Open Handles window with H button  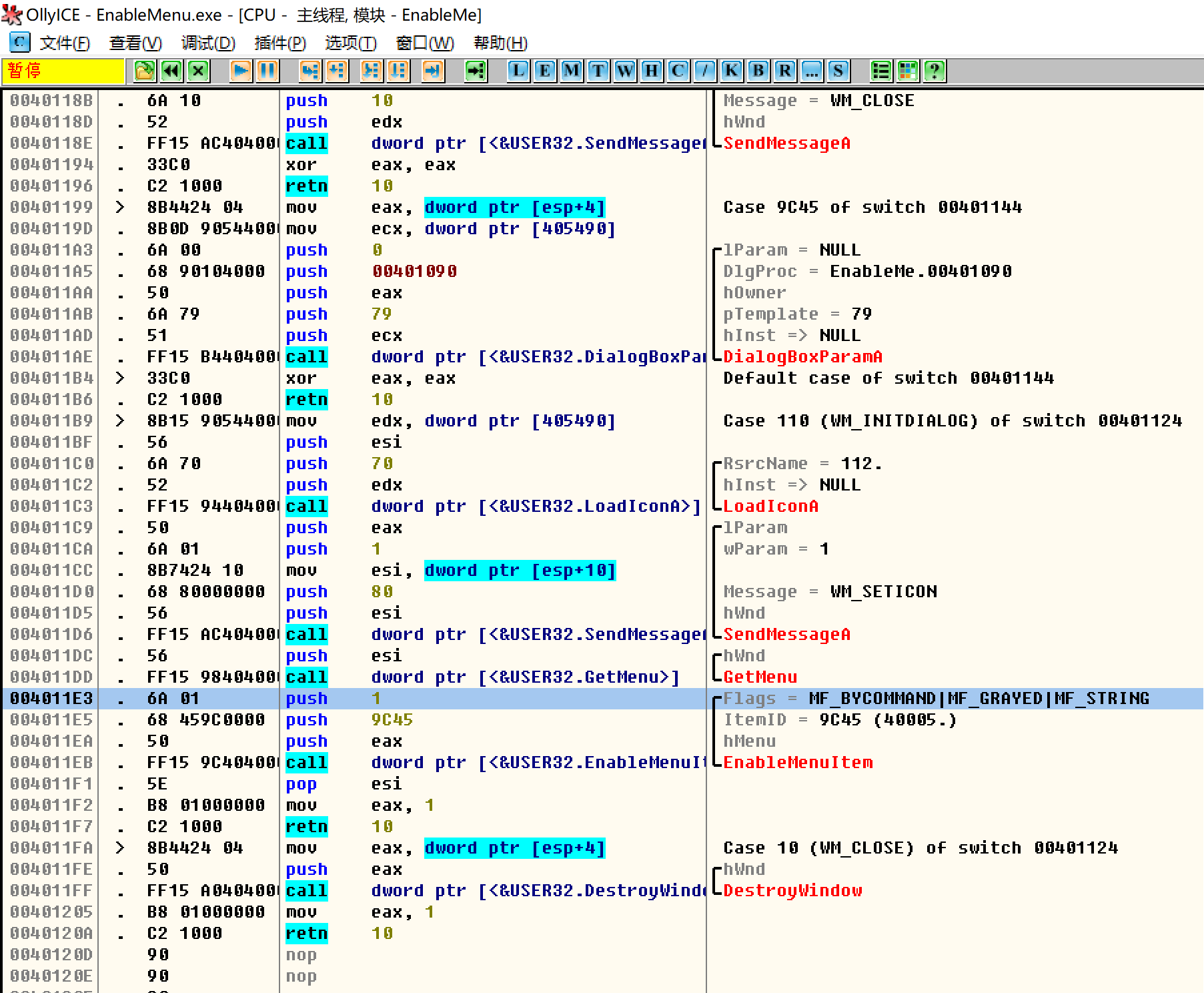click(x=652, y=71)
